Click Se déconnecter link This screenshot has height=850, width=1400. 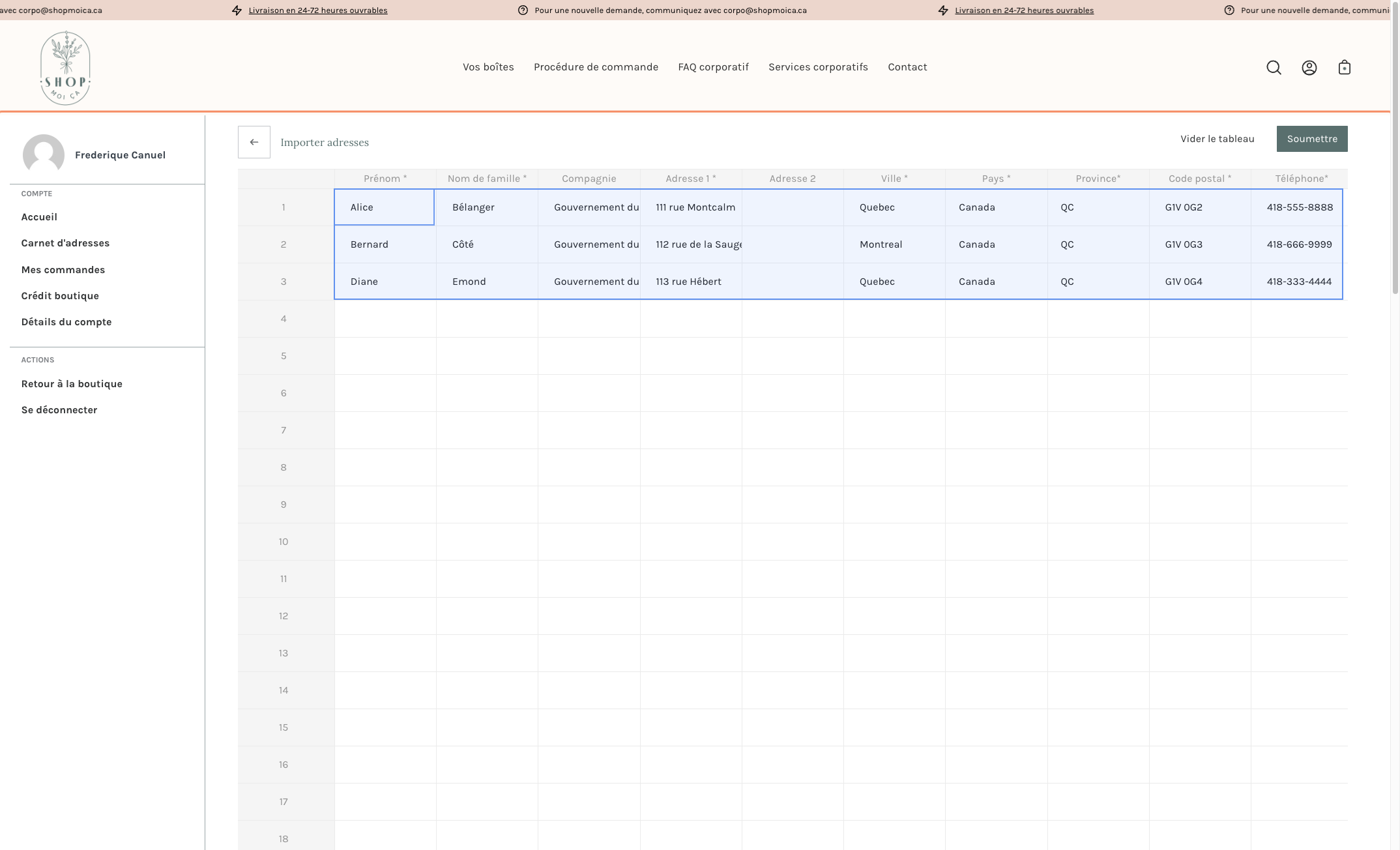pyautogui.click(x=59, y=410)
